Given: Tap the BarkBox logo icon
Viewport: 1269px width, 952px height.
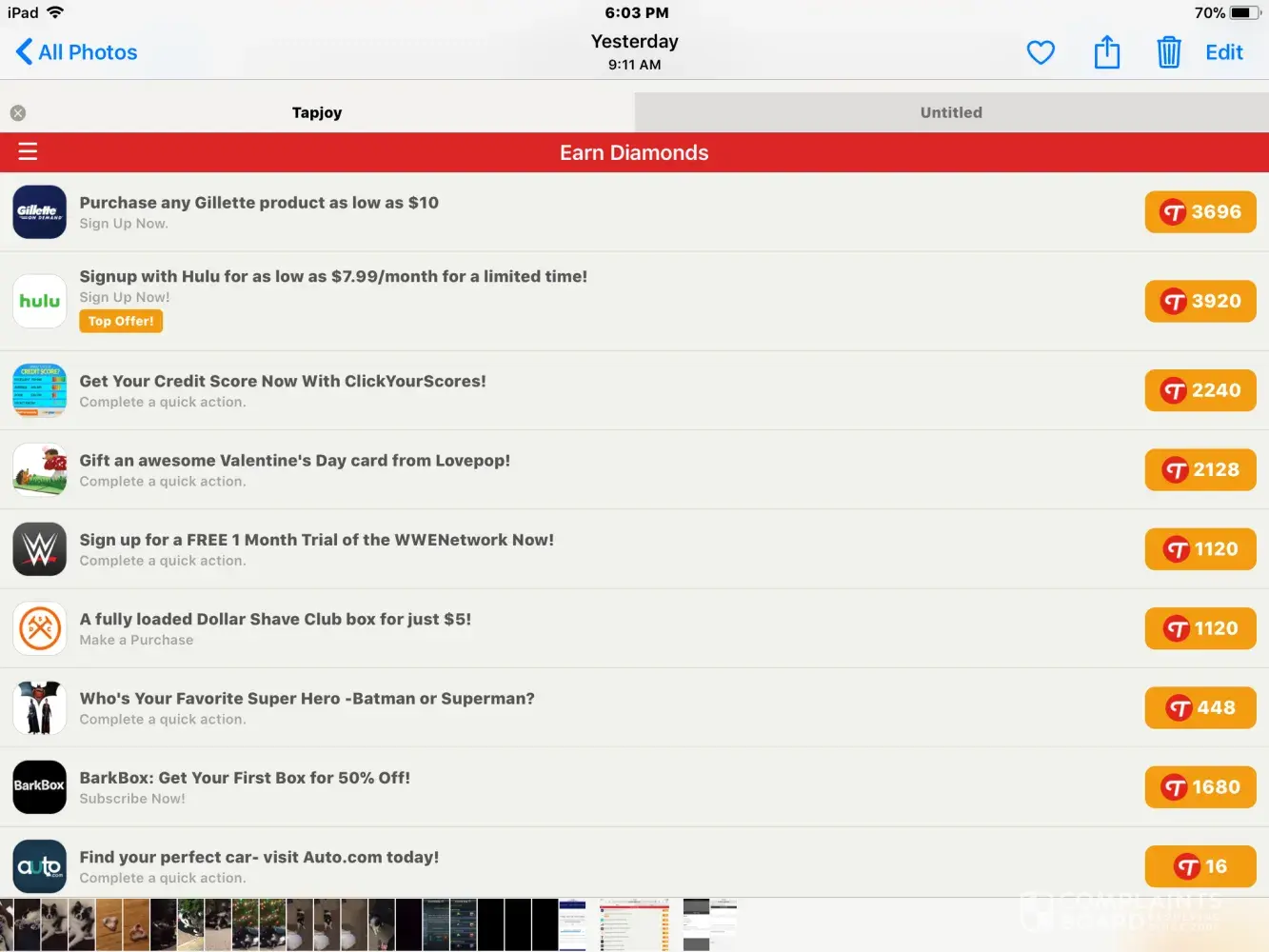Looking at the screenshot, I should [x=40, y=787].
